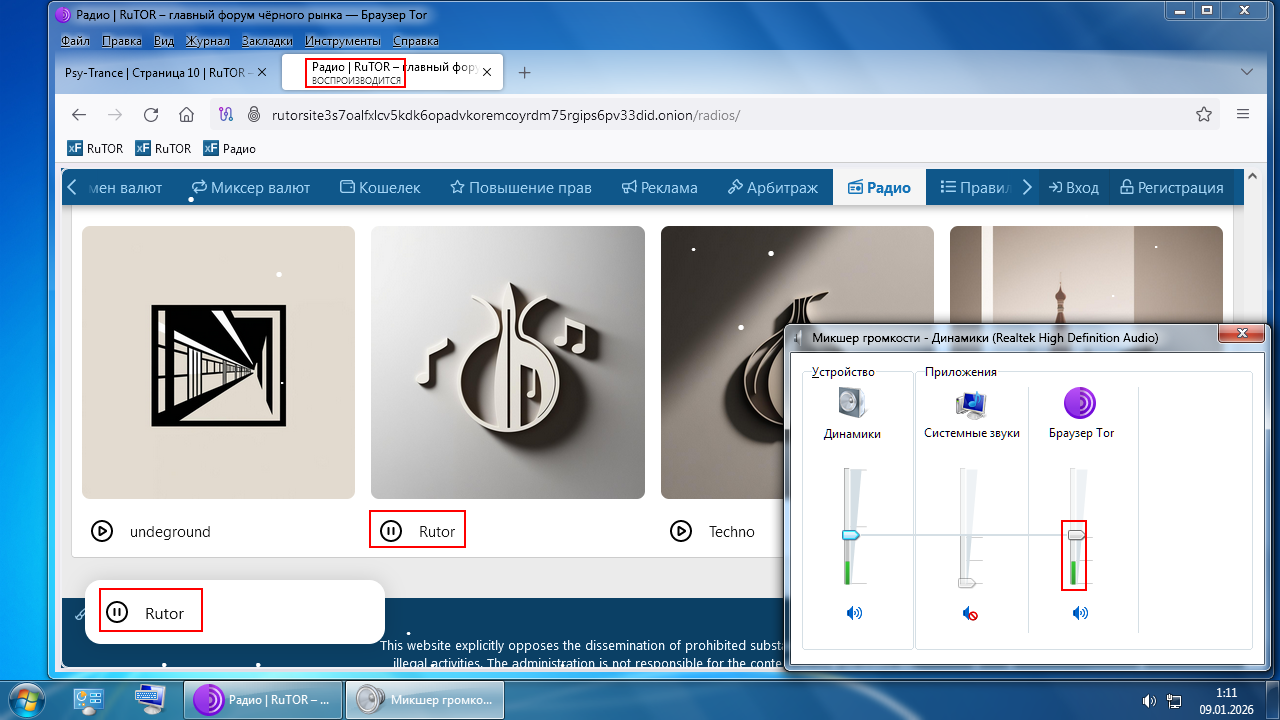The height and width of the screenshot is (720, 1280).
Task: Expand the list all tabs dropdown arrow
Action: 1246,72
